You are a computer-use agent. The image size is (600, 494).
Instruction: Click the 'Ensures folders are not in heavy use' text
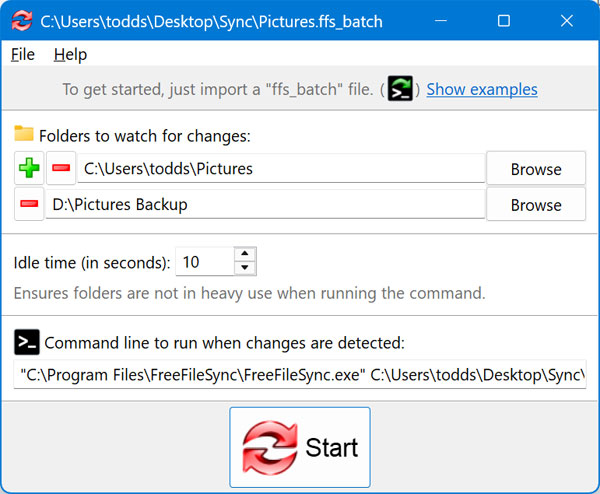(249, 293)
